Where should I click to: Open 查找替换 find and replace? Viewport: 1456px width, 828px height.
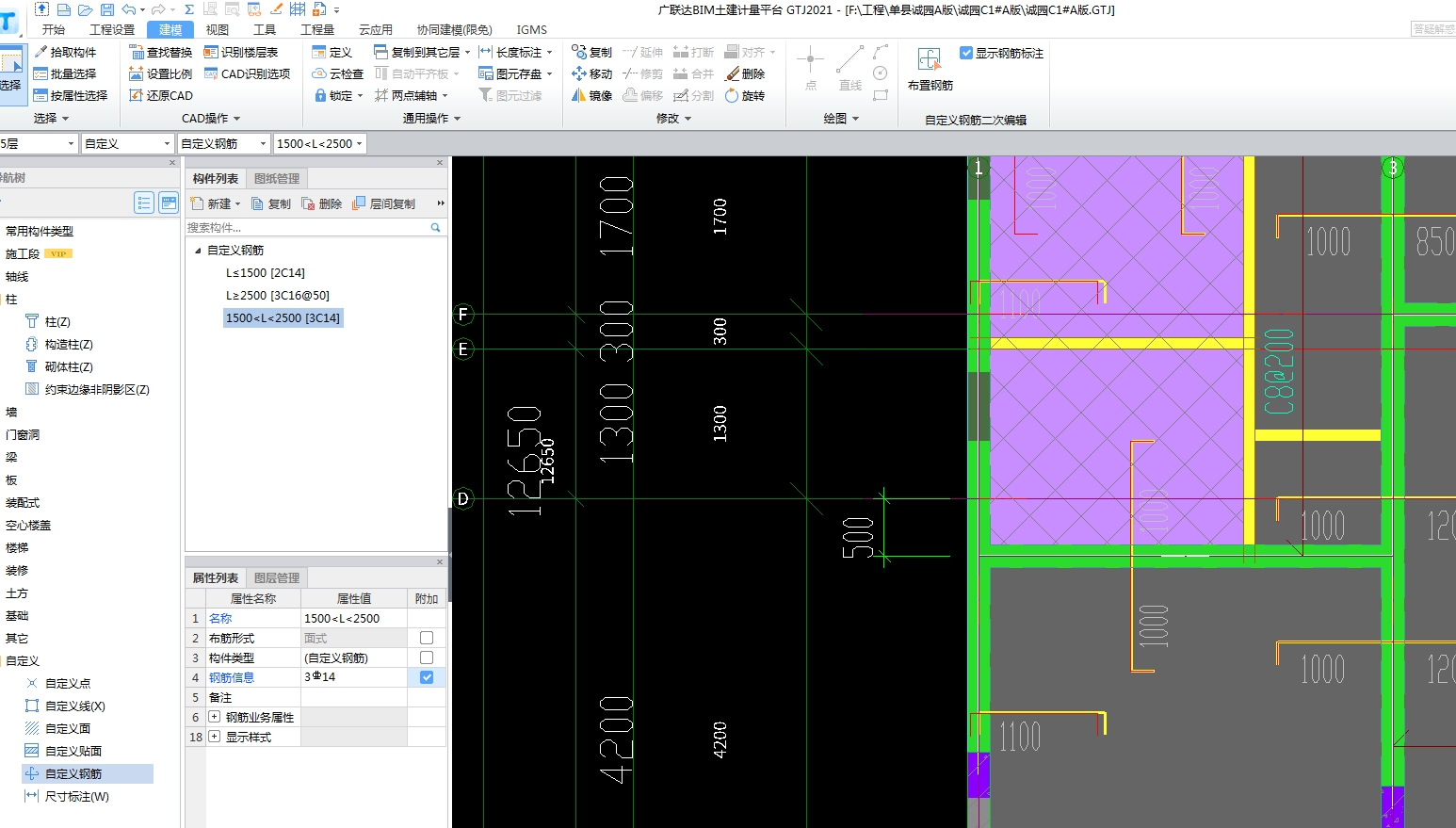(161, 53)
